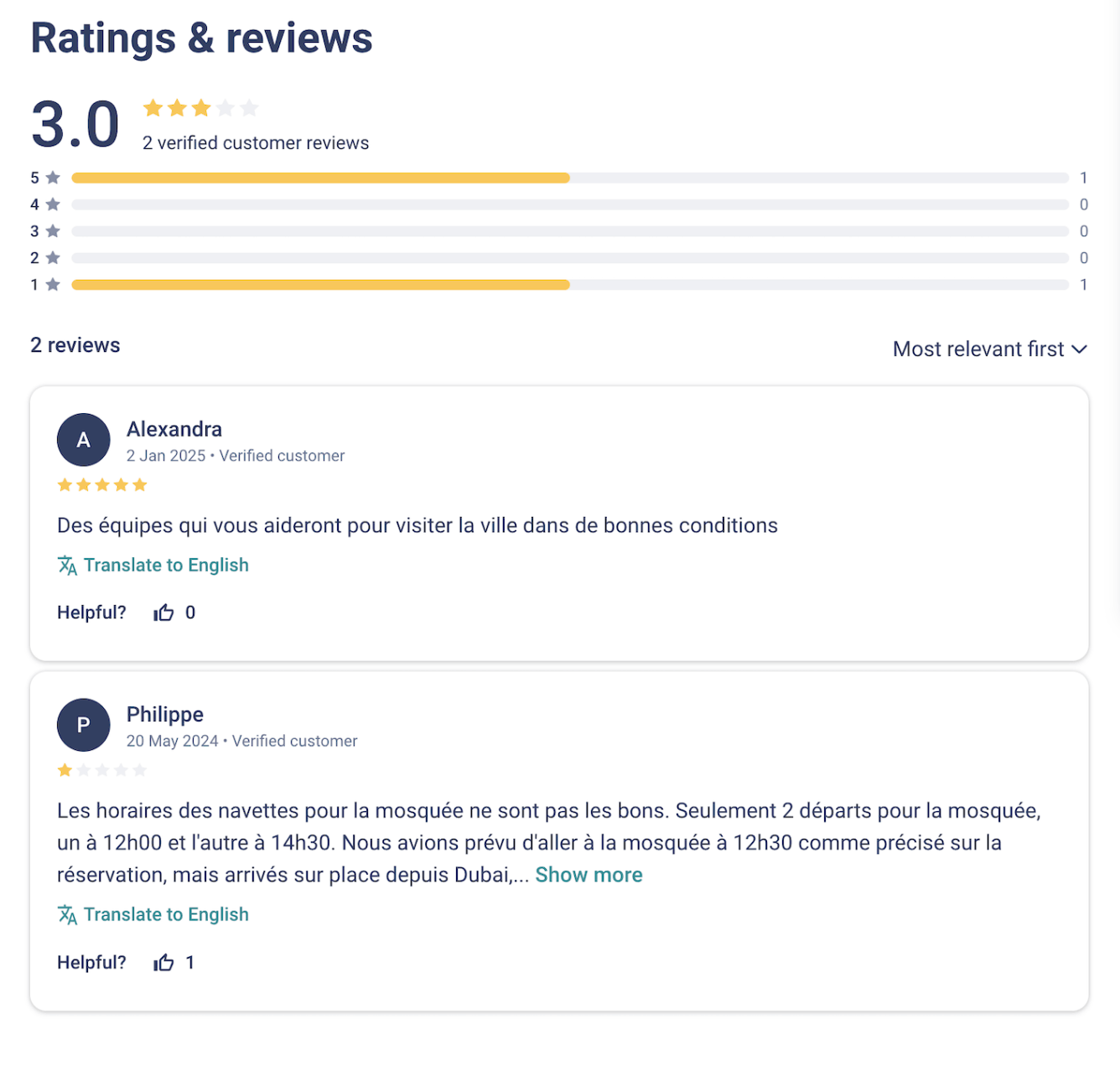Click translate icon under Alexandra's review
The image size is (1120, 1091).
[x=67, y=566]
